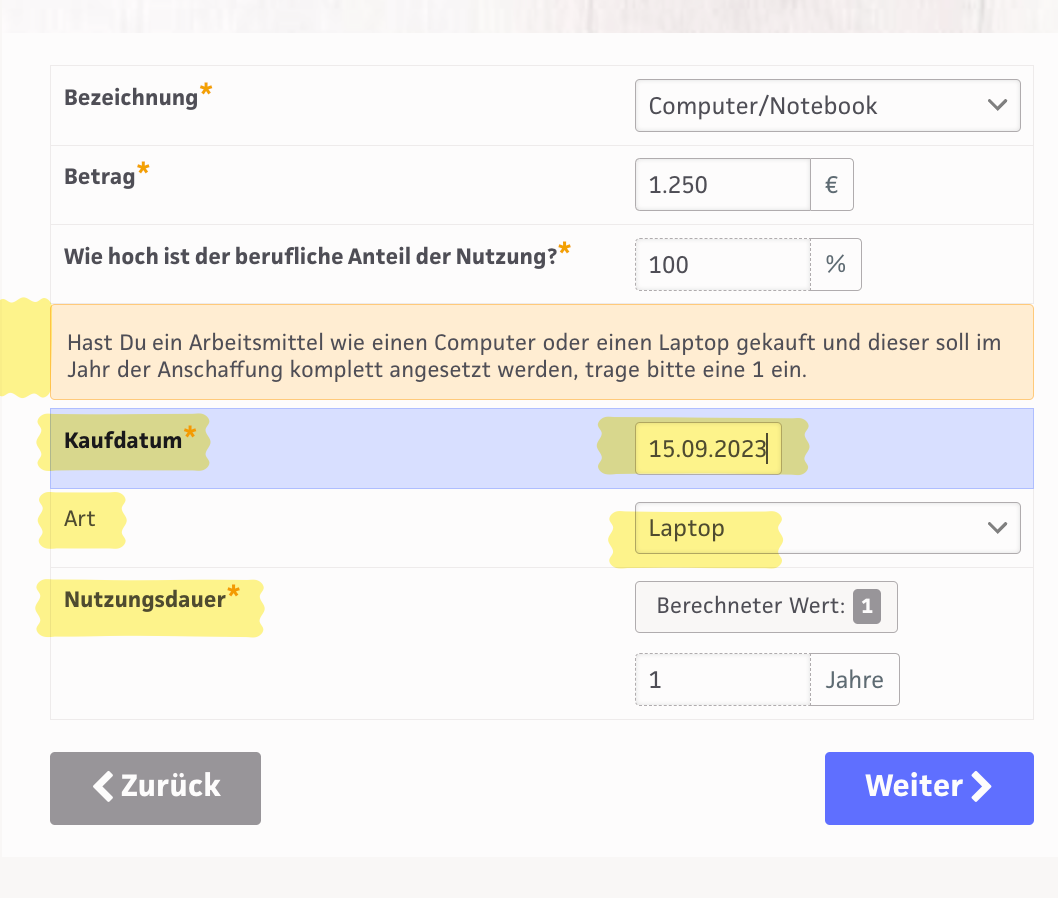Click the gray badge showing 1
The width and height of the screenshot is (1058, 898).
click(866, 606)
